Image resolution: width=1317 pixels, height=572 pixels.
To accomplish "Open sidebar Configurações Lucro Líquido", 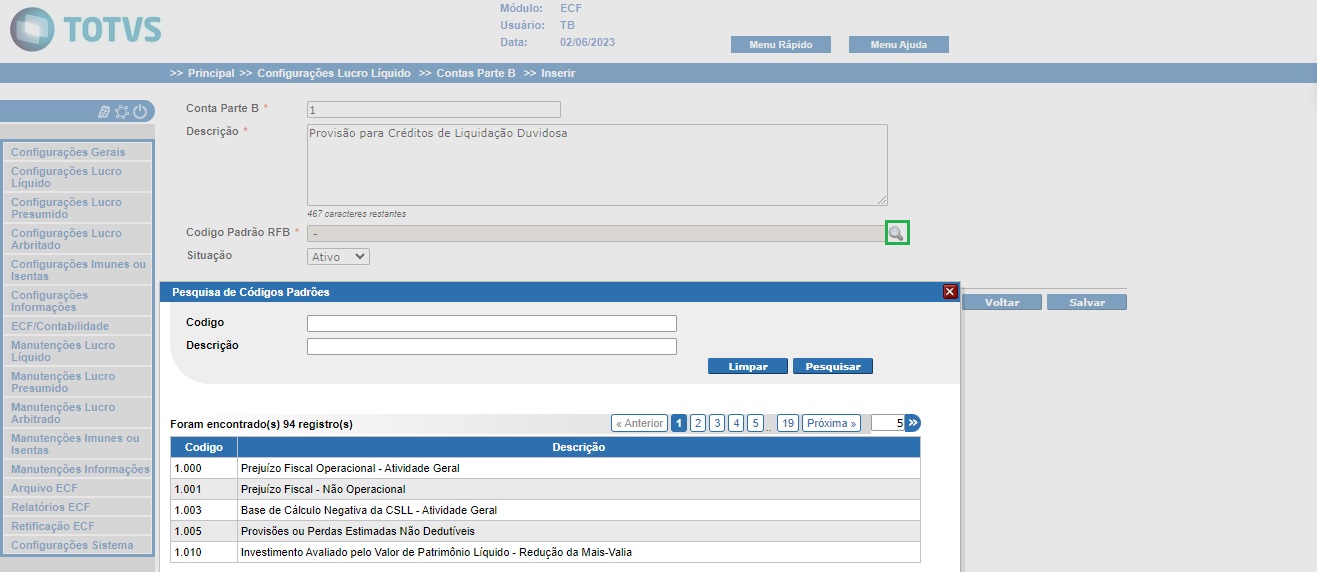I will tap(78, 177).
